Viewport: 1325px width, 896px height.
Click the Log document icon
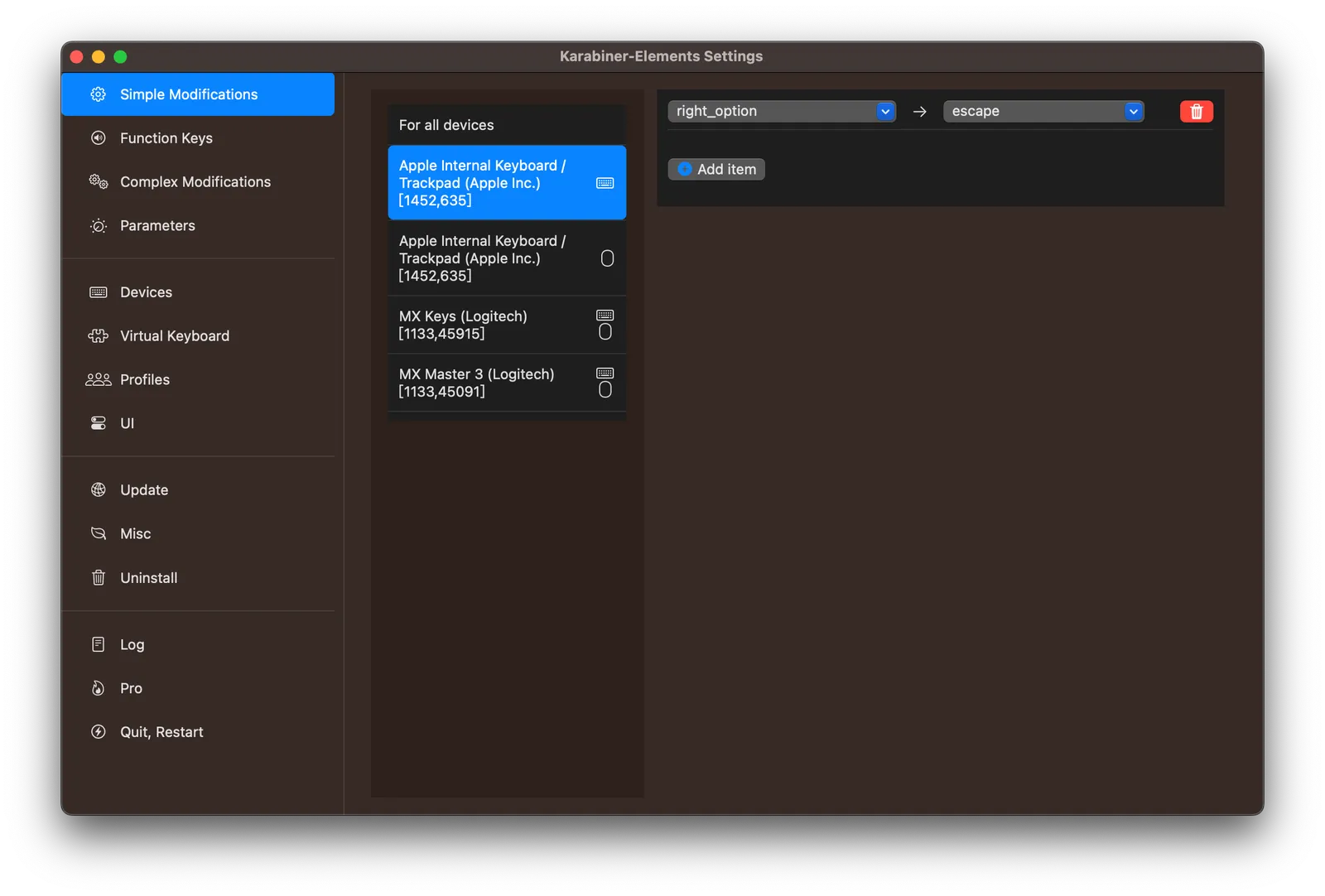tap(99, 645)
